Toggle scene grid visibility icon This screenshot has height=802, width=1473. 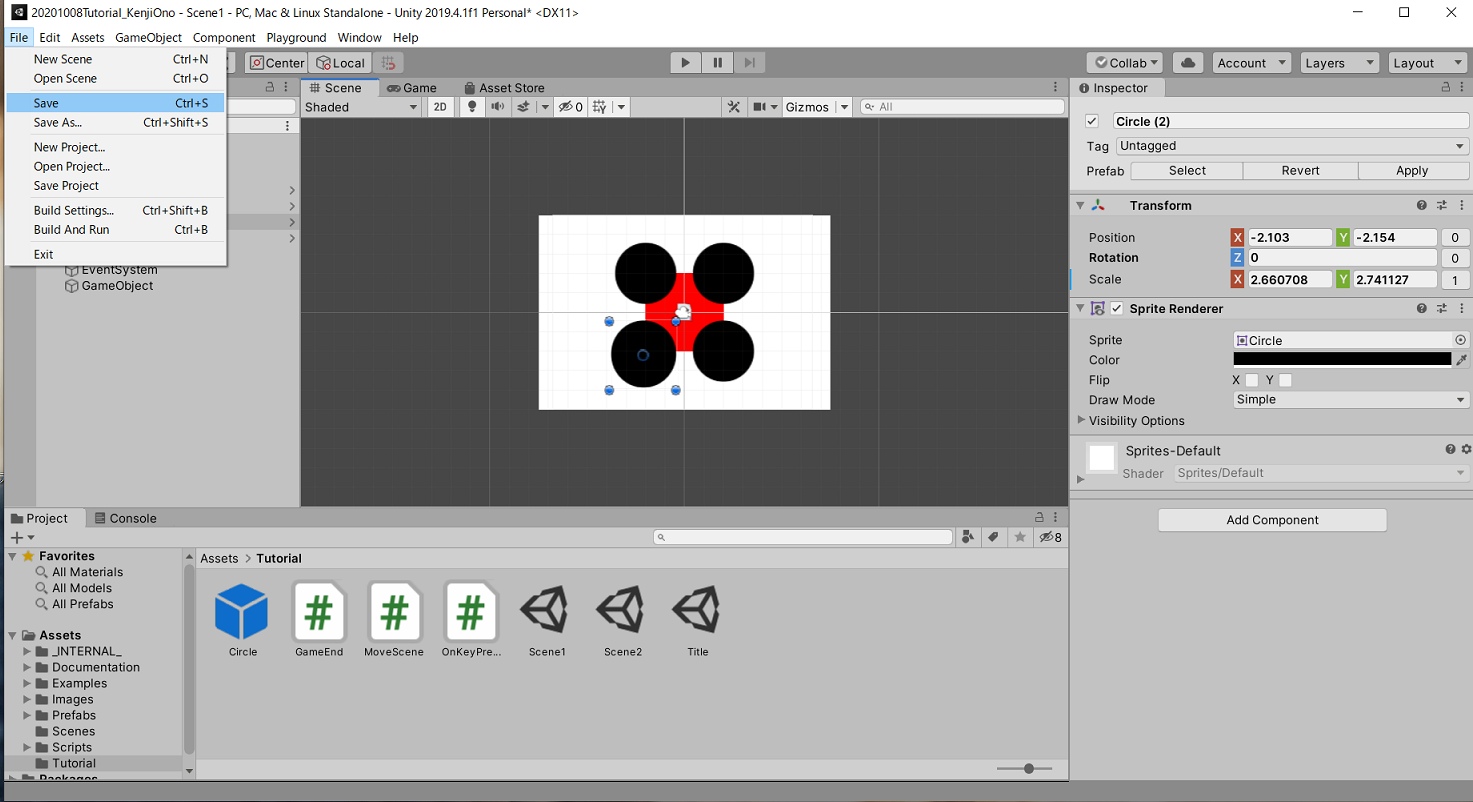click(599, 107)
